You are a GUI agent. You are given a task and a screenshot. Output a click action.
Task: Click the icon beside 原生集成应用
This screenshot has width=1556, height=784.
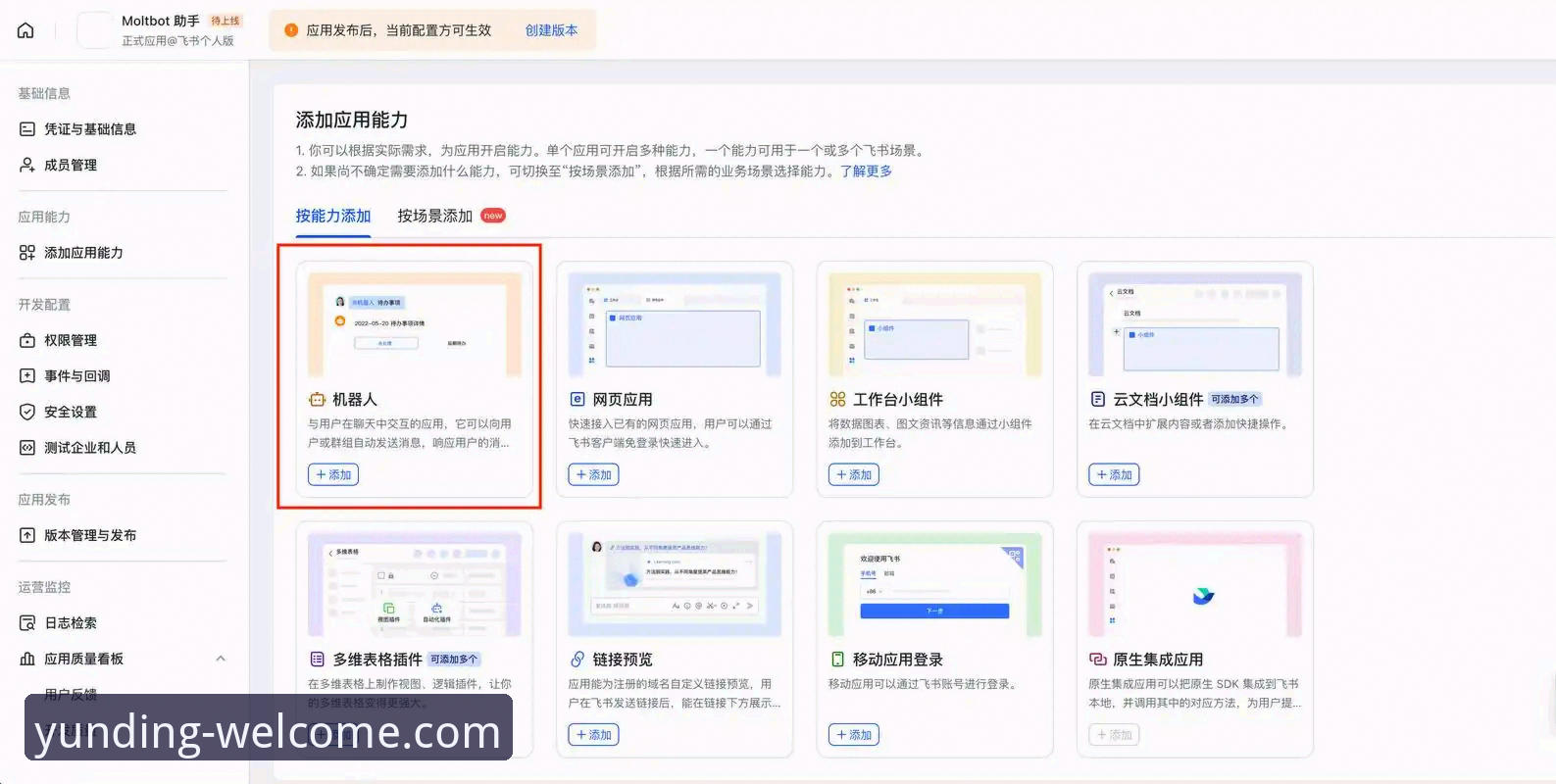point(1098,660)
